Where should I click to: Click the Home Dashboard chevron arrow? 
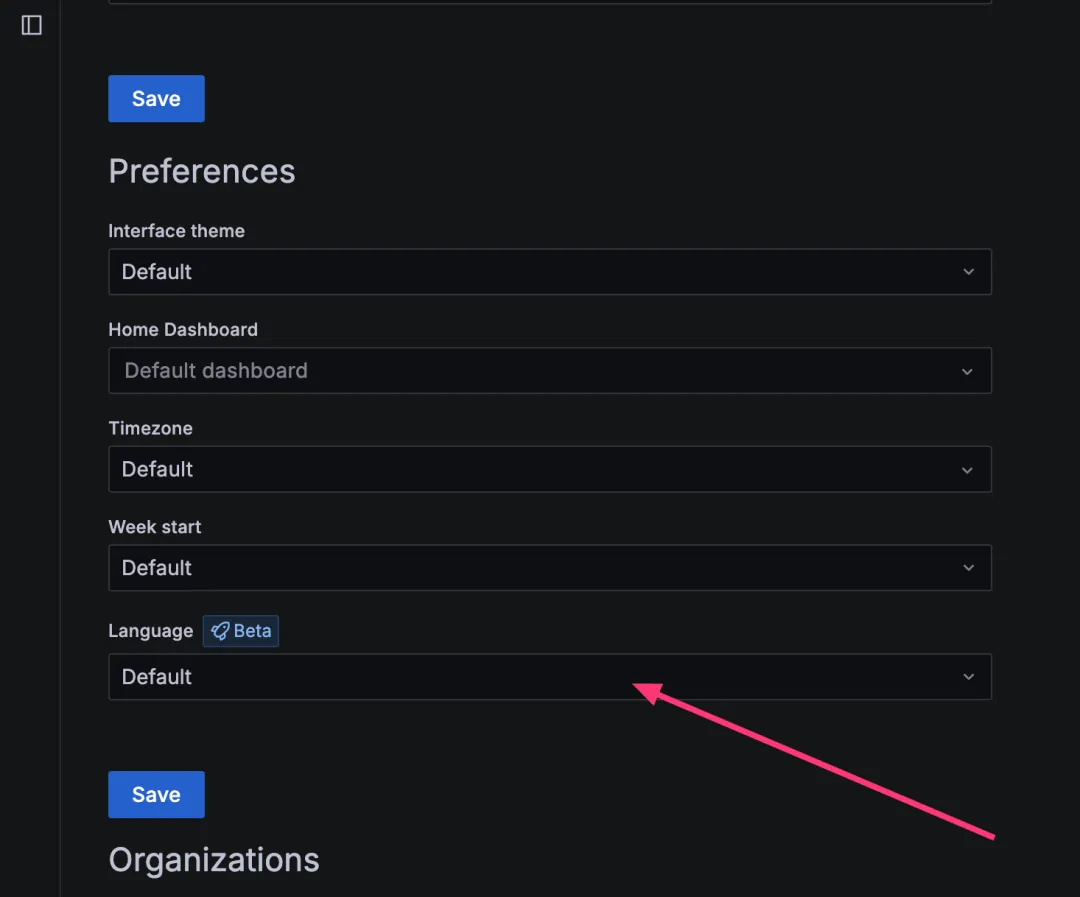click(968, 371)
